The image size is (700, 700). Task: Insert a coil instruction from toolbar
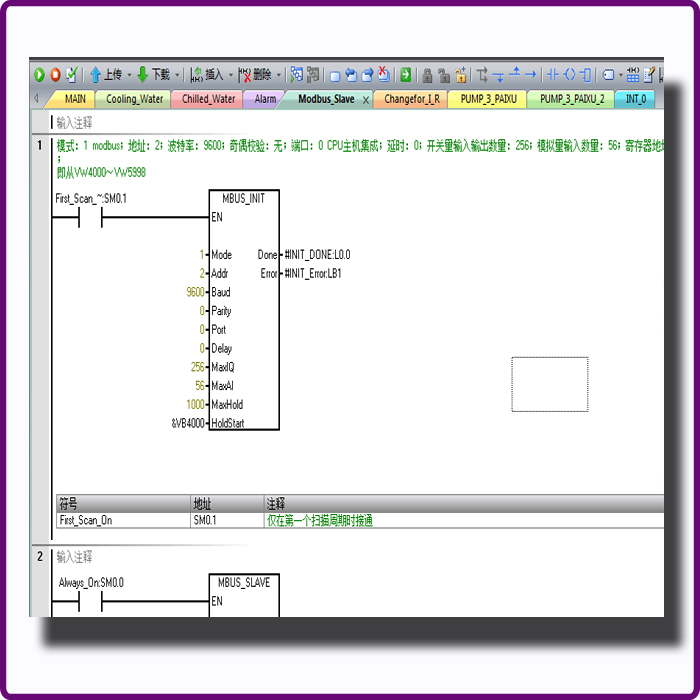(x=569, y=75)
